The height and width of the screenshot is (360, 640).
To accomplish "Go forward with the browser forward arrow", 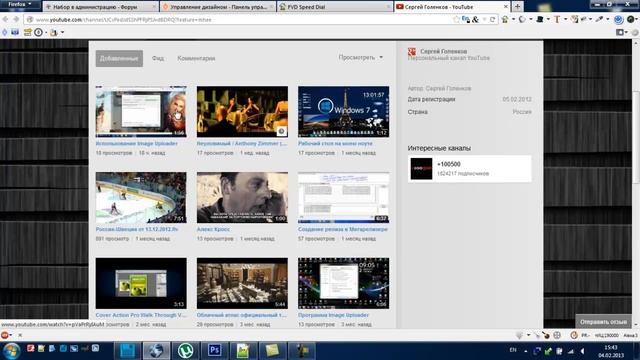I will 16,19.
